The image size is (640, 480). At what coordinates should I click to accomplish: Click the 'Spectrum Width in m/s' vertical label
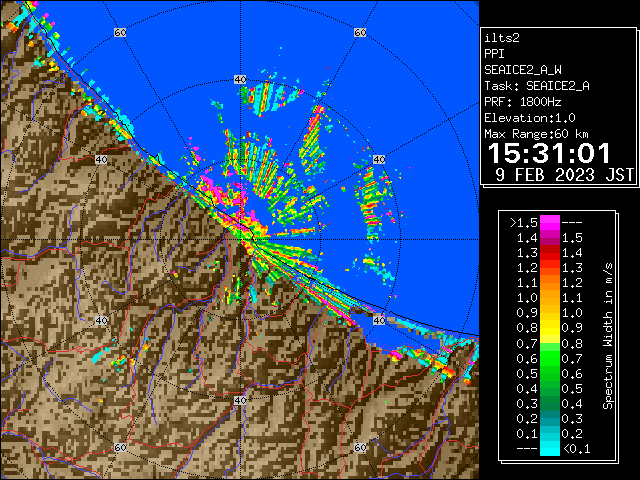(x=608, y=336)
